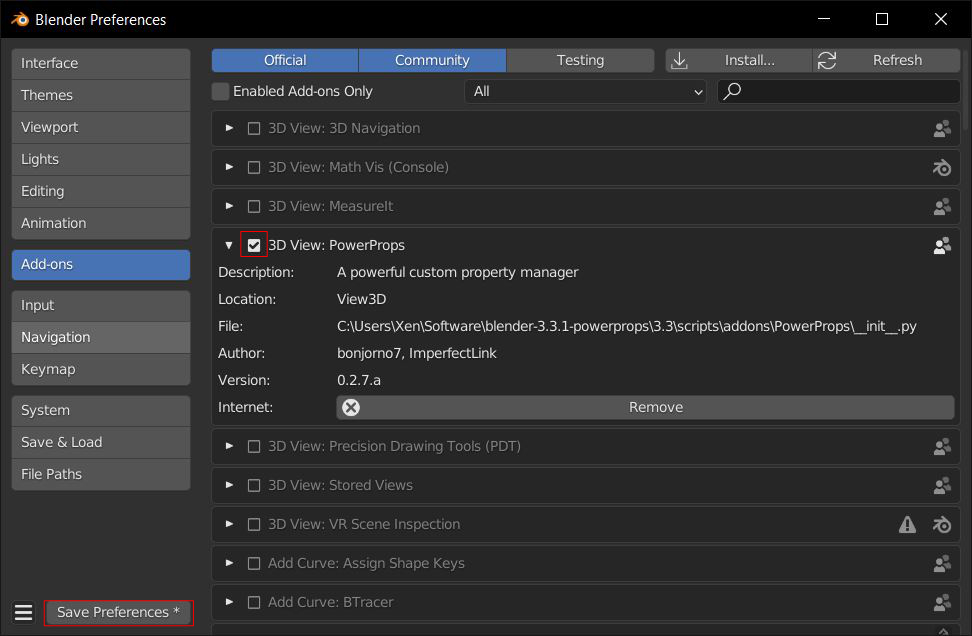Expand Precision Drawing Tools (PDT) details

pyautogui.click(x=229, y=446)
